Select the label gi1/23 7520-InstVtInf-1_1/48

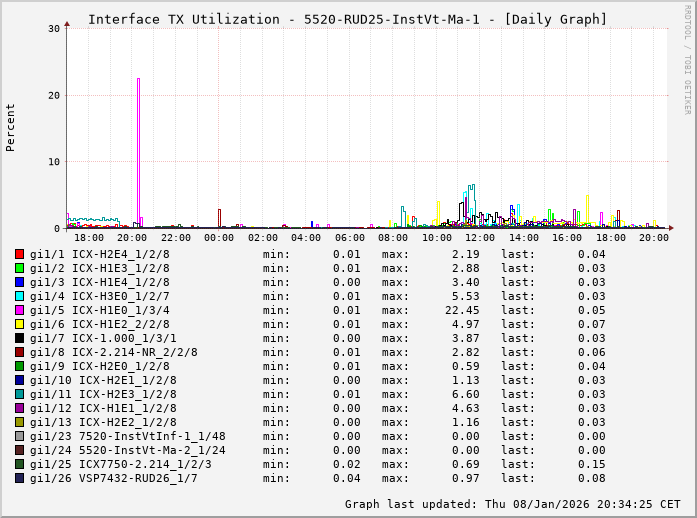tap(128, 436)
